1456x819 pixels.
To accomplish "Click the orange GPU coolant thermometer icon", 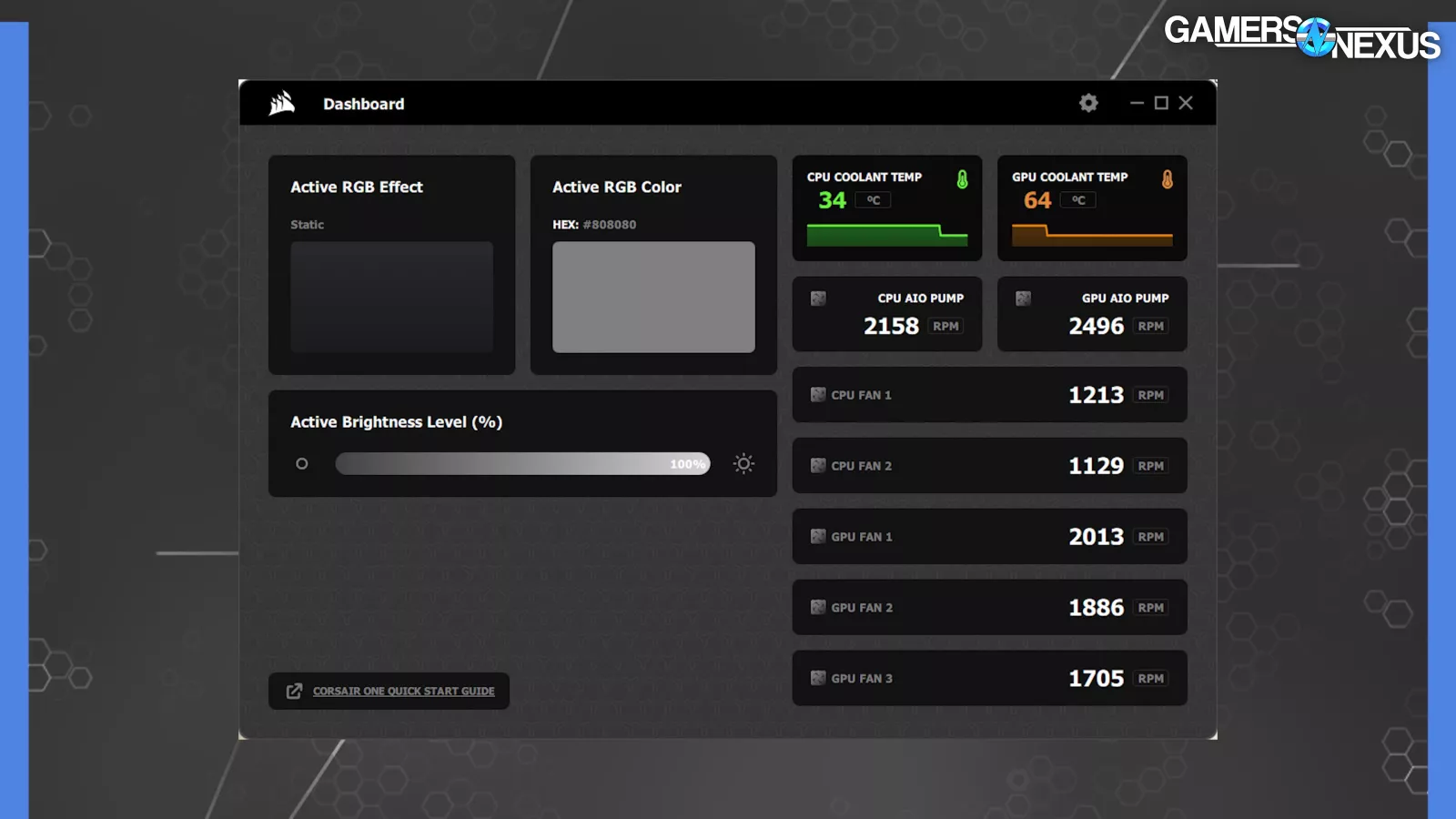I will coord(1167,179).
